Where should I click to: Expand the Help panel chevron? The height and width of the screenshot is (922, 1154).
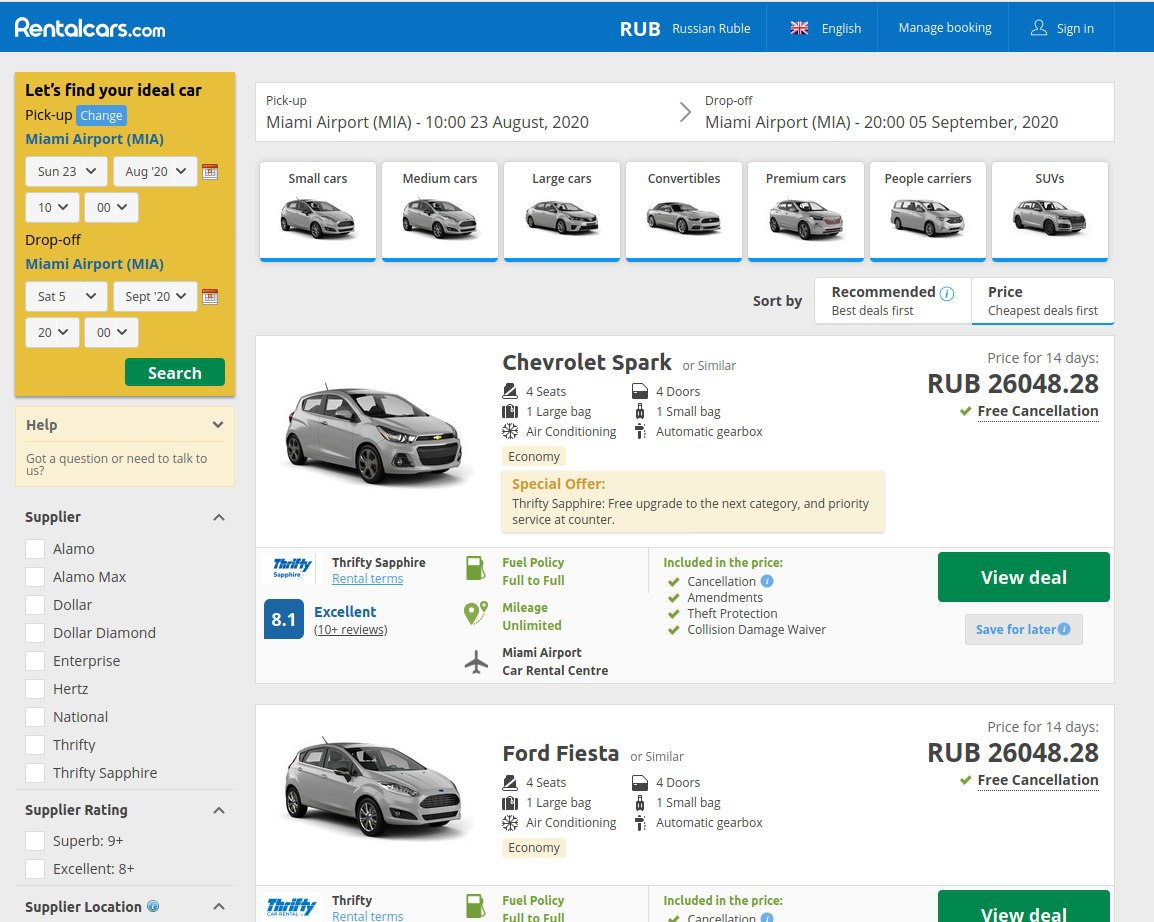[x=218, y=425]
